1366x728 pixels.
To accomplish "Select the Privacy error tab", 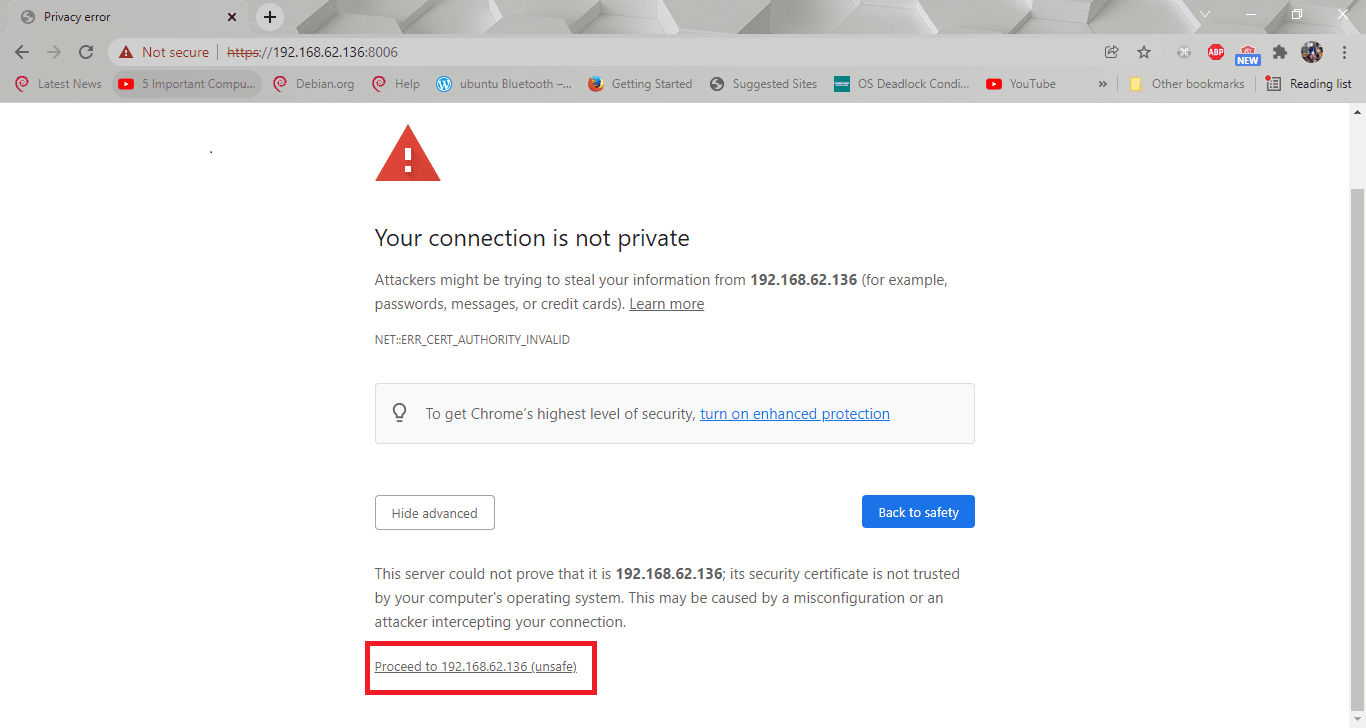I will tap(129, 17).
